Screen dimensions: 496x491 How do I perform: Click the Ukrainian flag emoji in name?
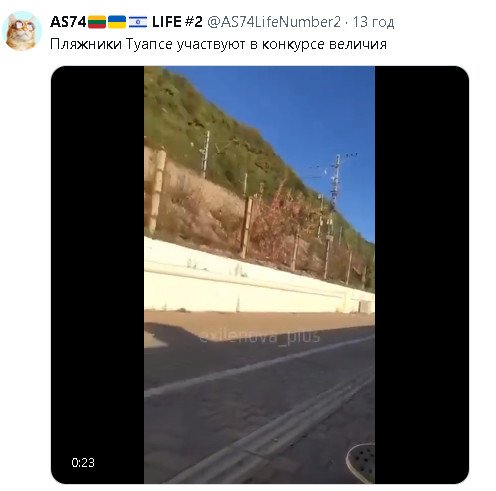click(x=117, y=22)
